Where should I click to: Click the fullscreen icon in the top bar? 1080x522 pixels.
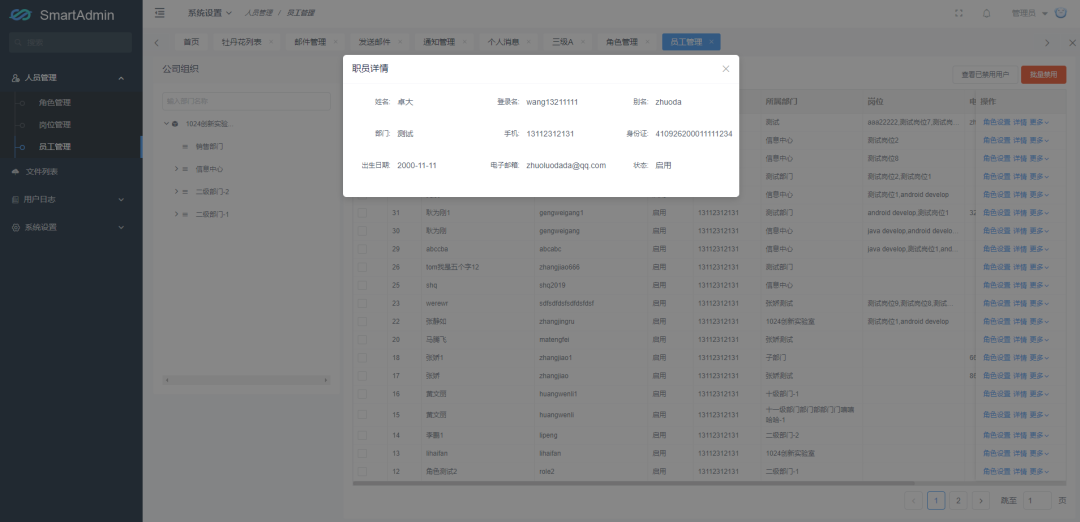coord(959,13)
